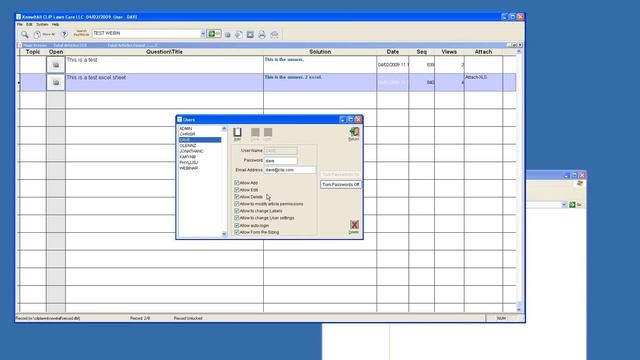The image size is (640, 360).
Task: Click greyed Save icon in Users dialog
Action: (255, 133)
